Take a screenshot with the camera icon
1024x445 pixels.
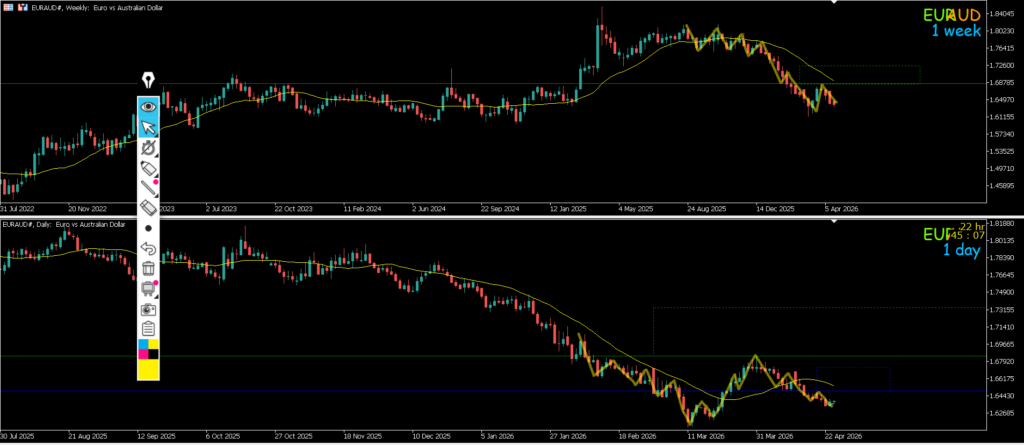[148, 309]
